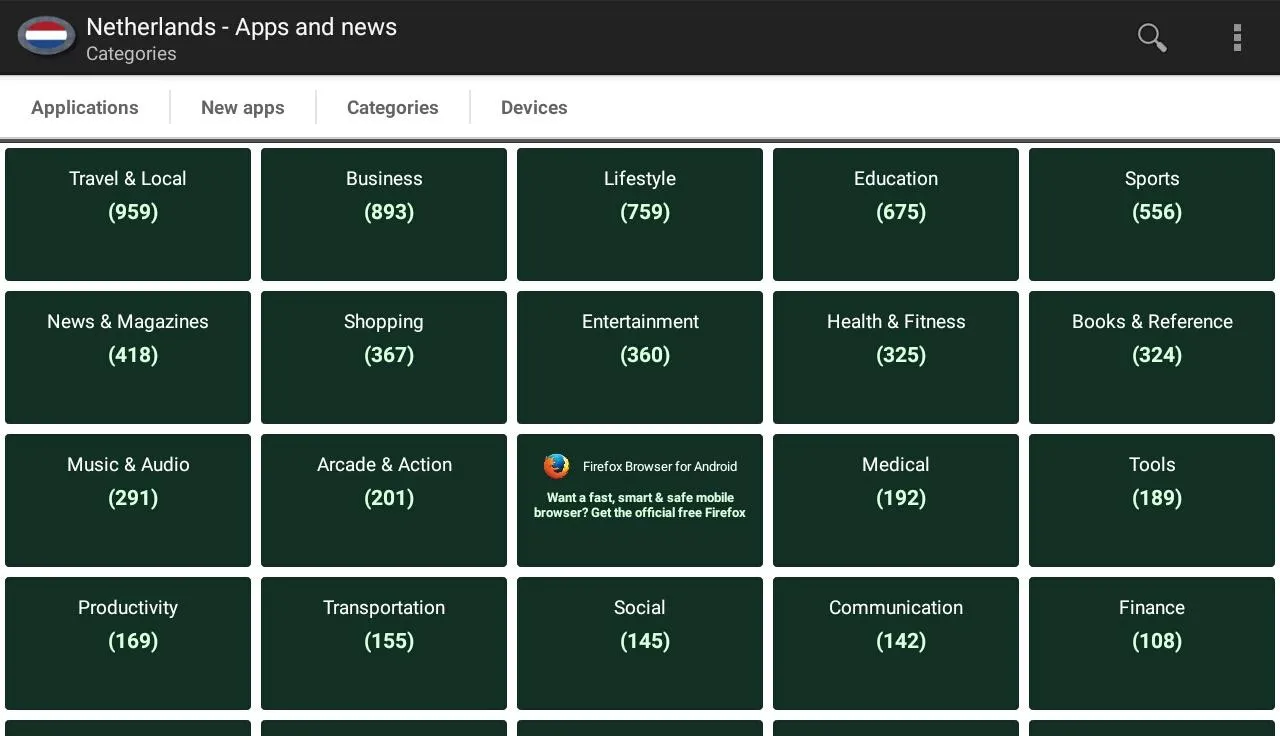Select the Tools category tile
This screenshot has width=1280, height=736.
point(1152,500)
